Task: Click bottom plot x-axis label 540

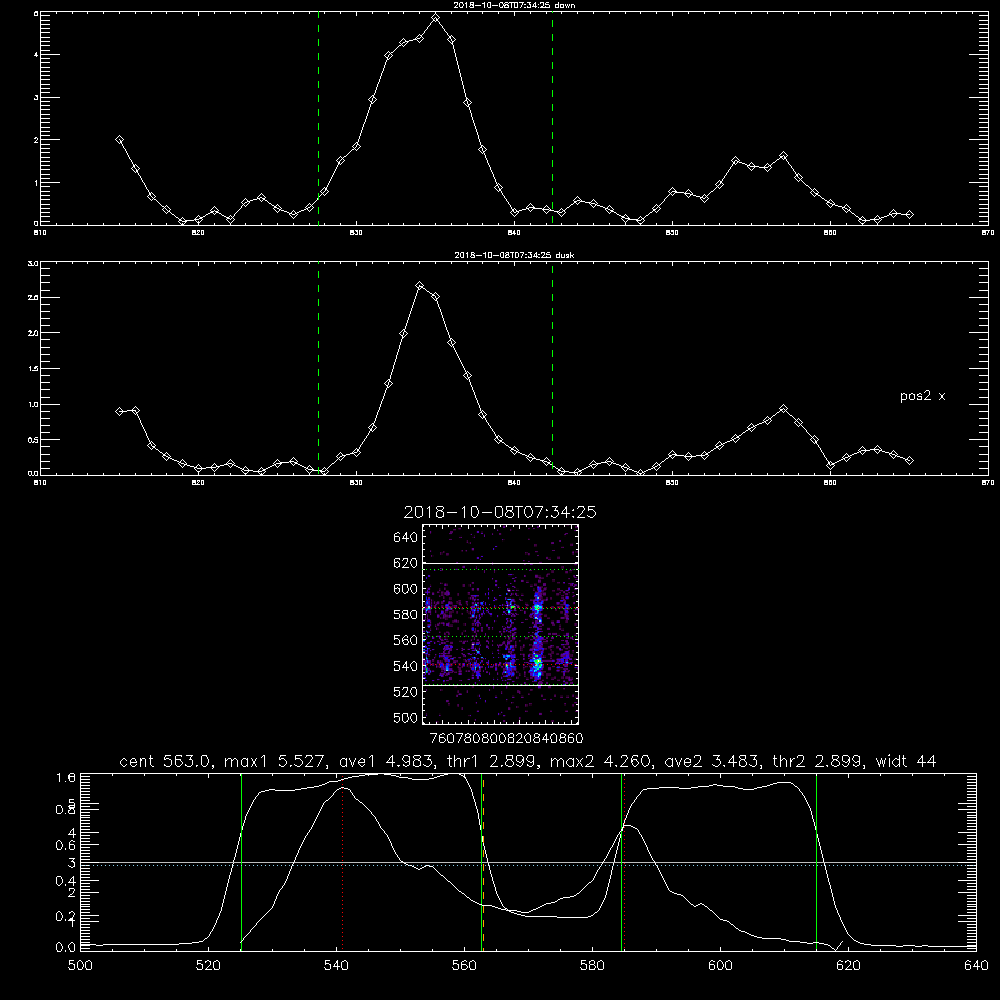Action: pos(336,966)
